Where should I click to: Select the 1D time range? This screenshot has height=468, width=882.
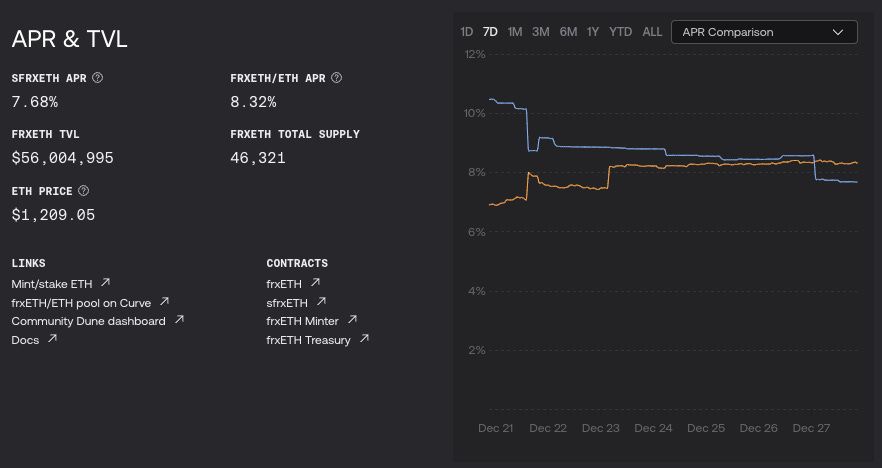click(466, 32)
